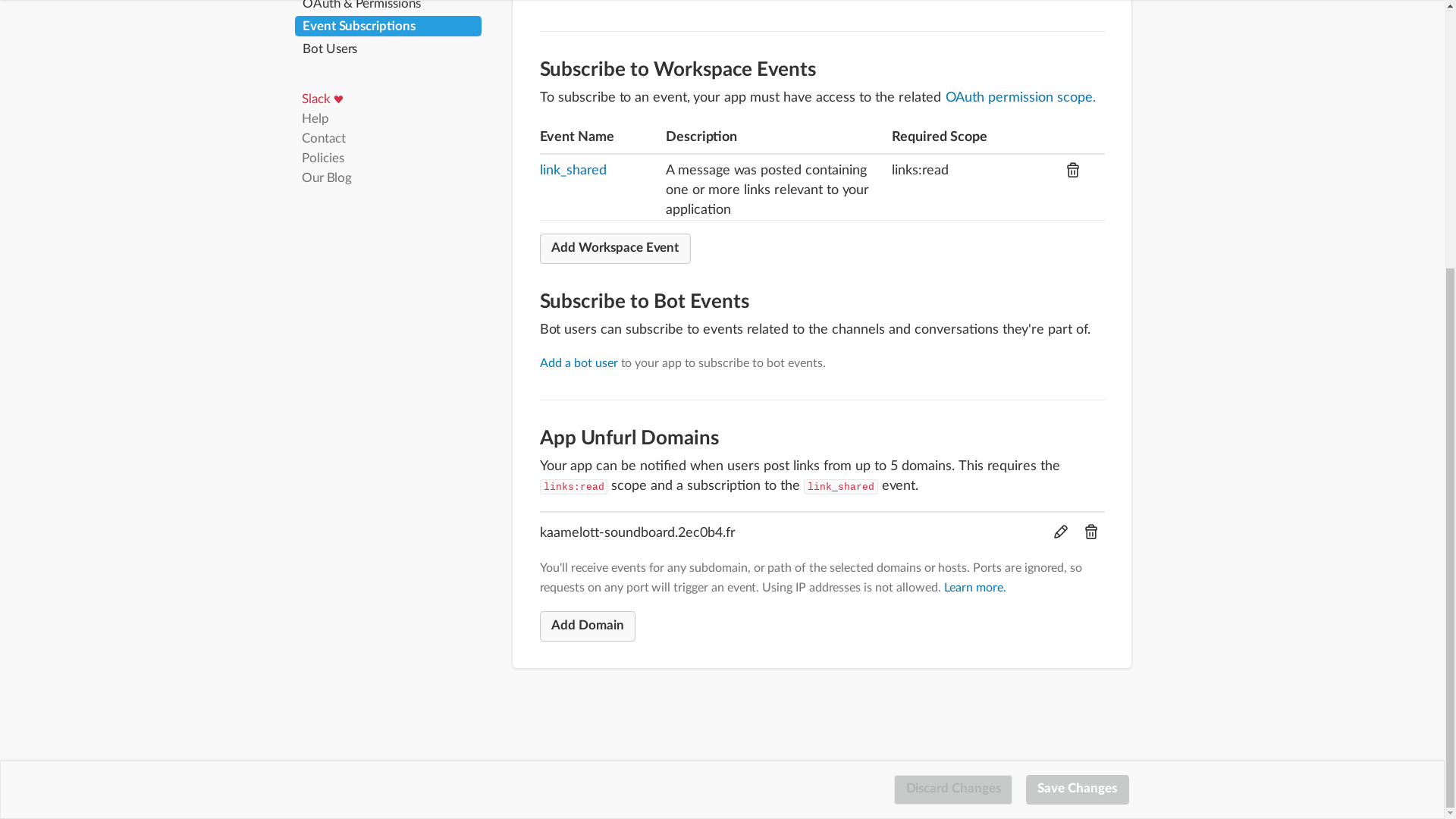
Task: Click Add Workspace Event button
Action: (x=614, y=249)
